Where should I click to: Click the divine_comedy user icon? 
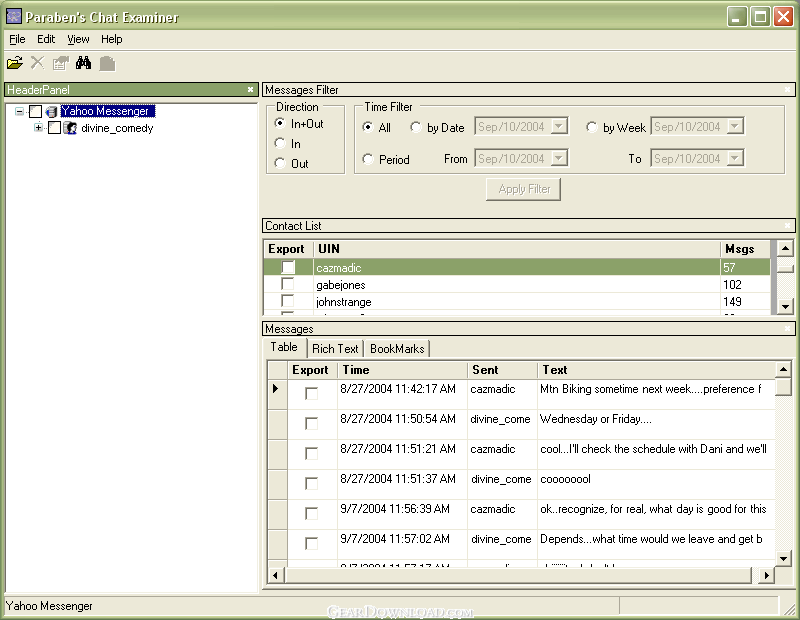point(70,128)
